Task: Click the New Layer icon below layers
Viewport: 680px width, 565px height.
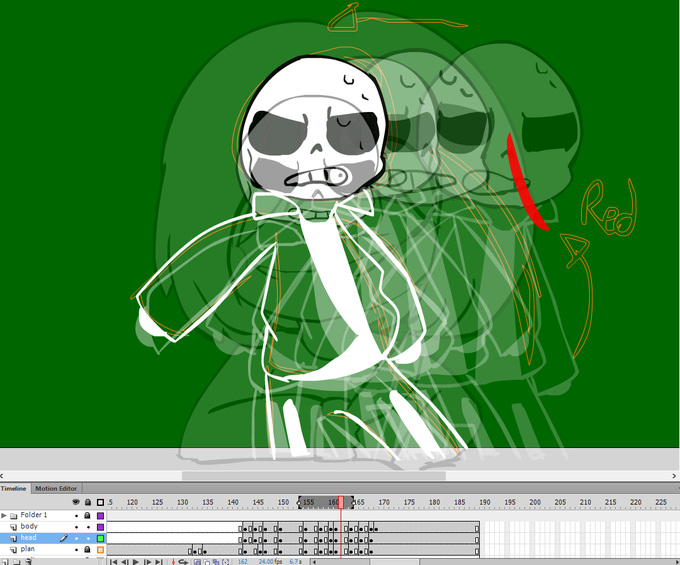Action: coord(5,562)
